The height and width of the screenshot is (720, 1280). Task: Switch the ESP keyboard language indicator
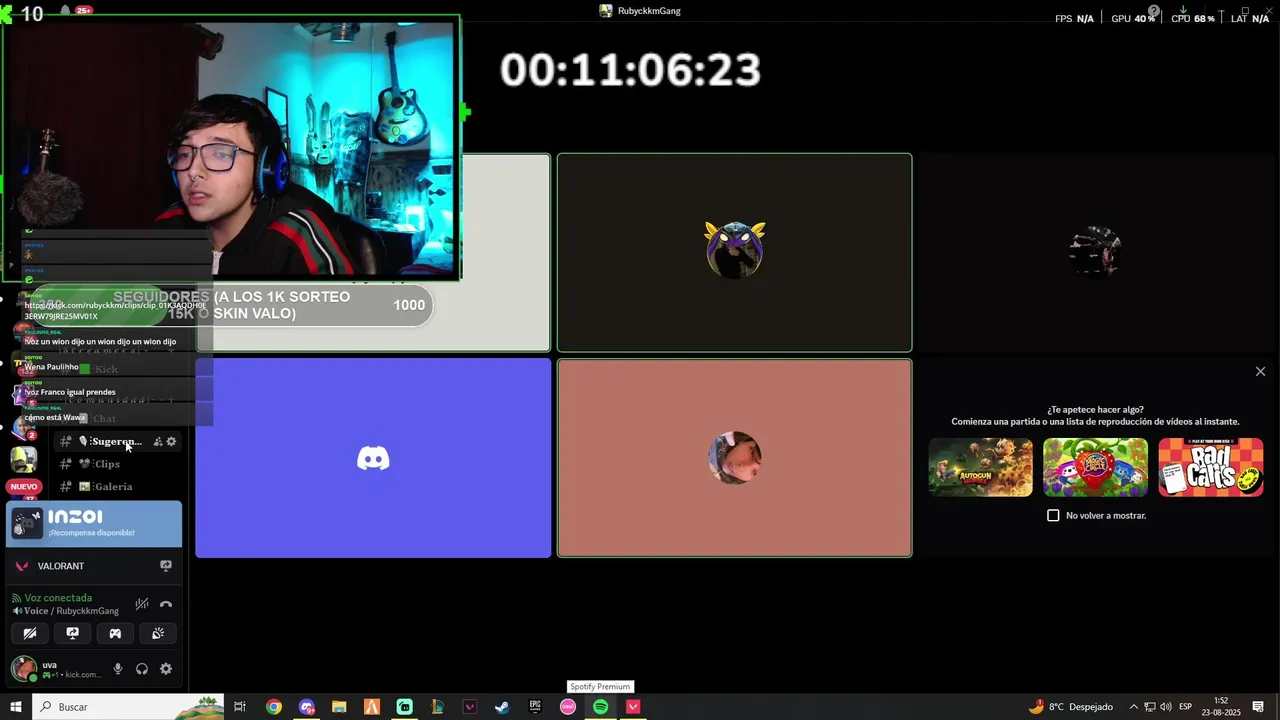(x=1185, y=707)
